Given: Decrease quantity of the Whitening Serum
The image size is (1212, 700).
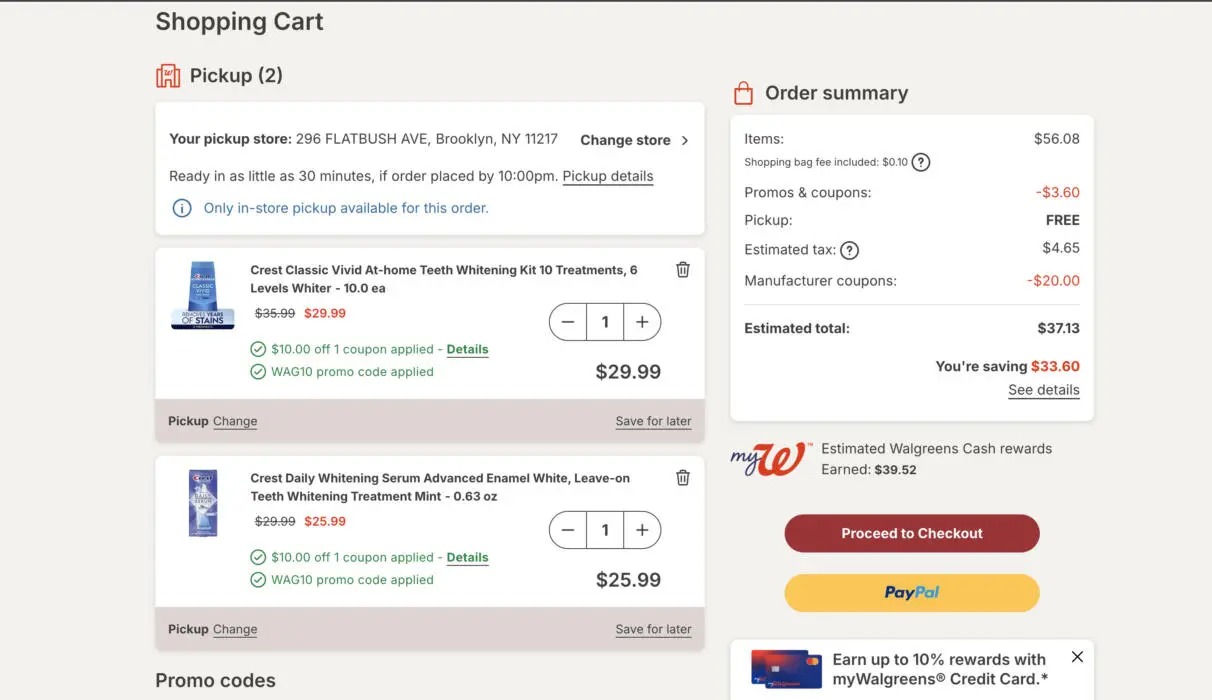Looking at the screenshot, I should [568, 530].
